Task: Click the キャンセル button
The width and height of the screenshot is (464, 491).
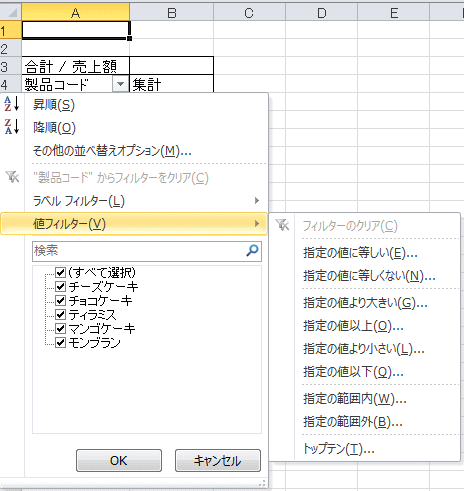Action: click(x=218, y=460)
